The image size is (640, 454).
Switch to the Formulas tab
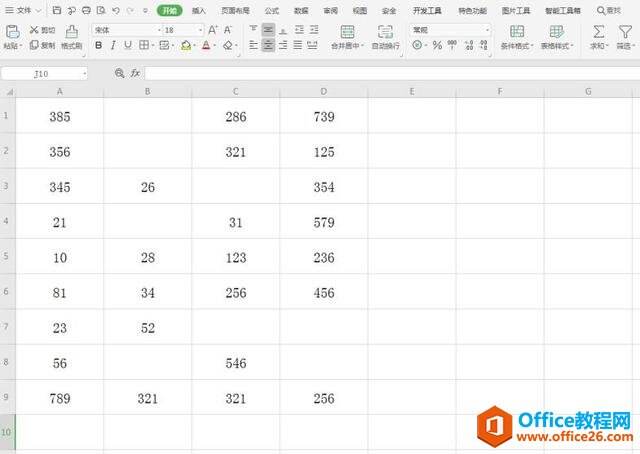(x=271, y=11)
